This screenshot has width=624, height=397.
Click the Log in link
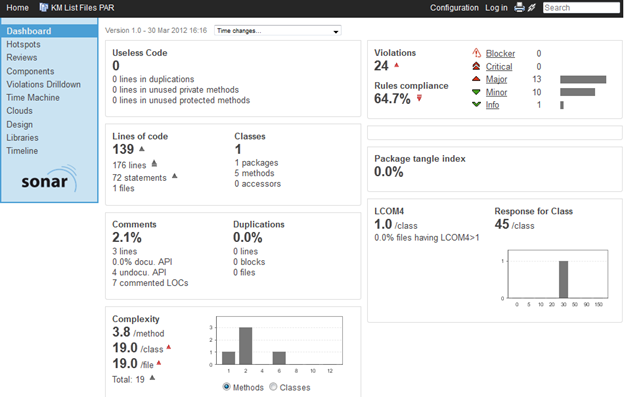496,8
